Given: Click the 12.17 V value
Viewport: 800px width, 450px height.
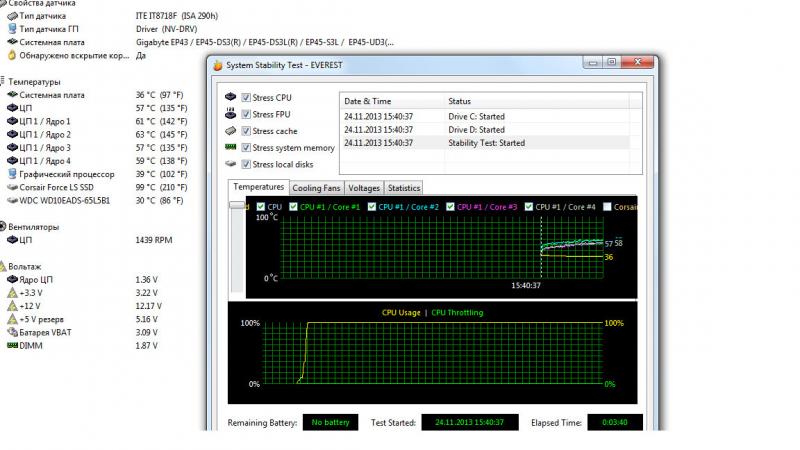Looking at the screenshot, I should coord(148,306).
